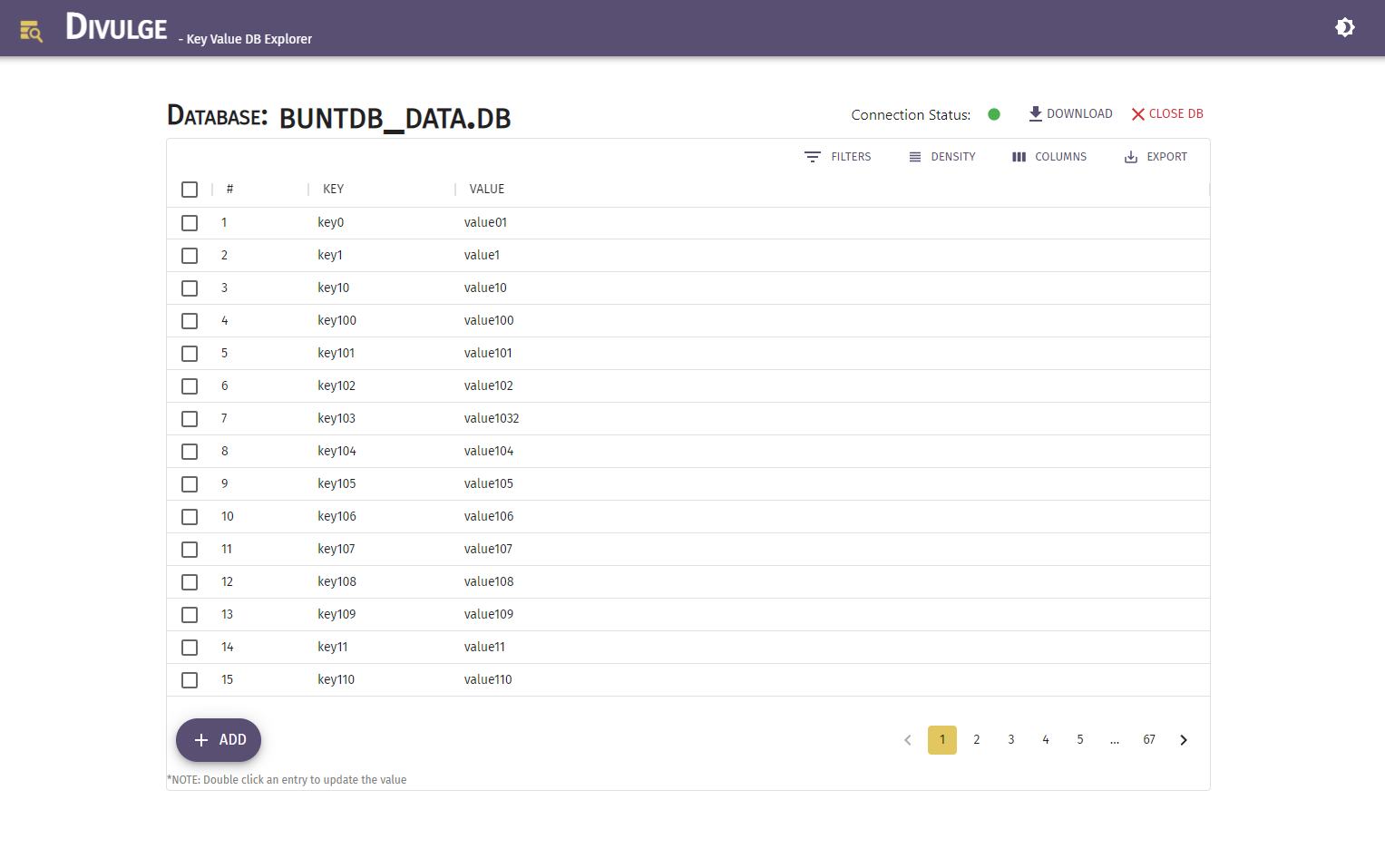Jump to last page 67
The image size is (1385, 868).
(x=1149, y=740)
